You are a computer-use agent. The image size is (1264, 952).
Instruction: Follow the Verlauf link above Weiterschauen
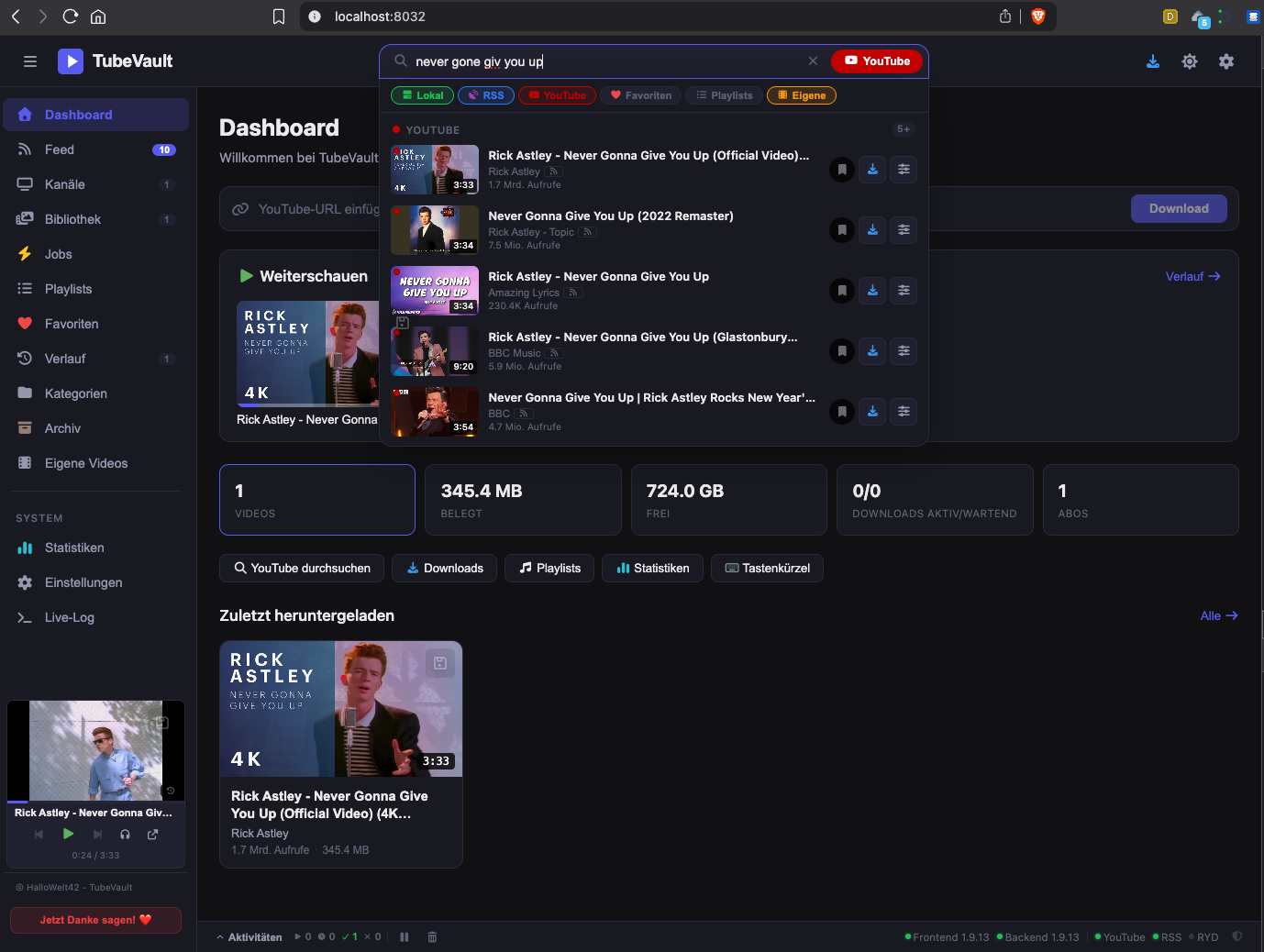point(1191,275)
